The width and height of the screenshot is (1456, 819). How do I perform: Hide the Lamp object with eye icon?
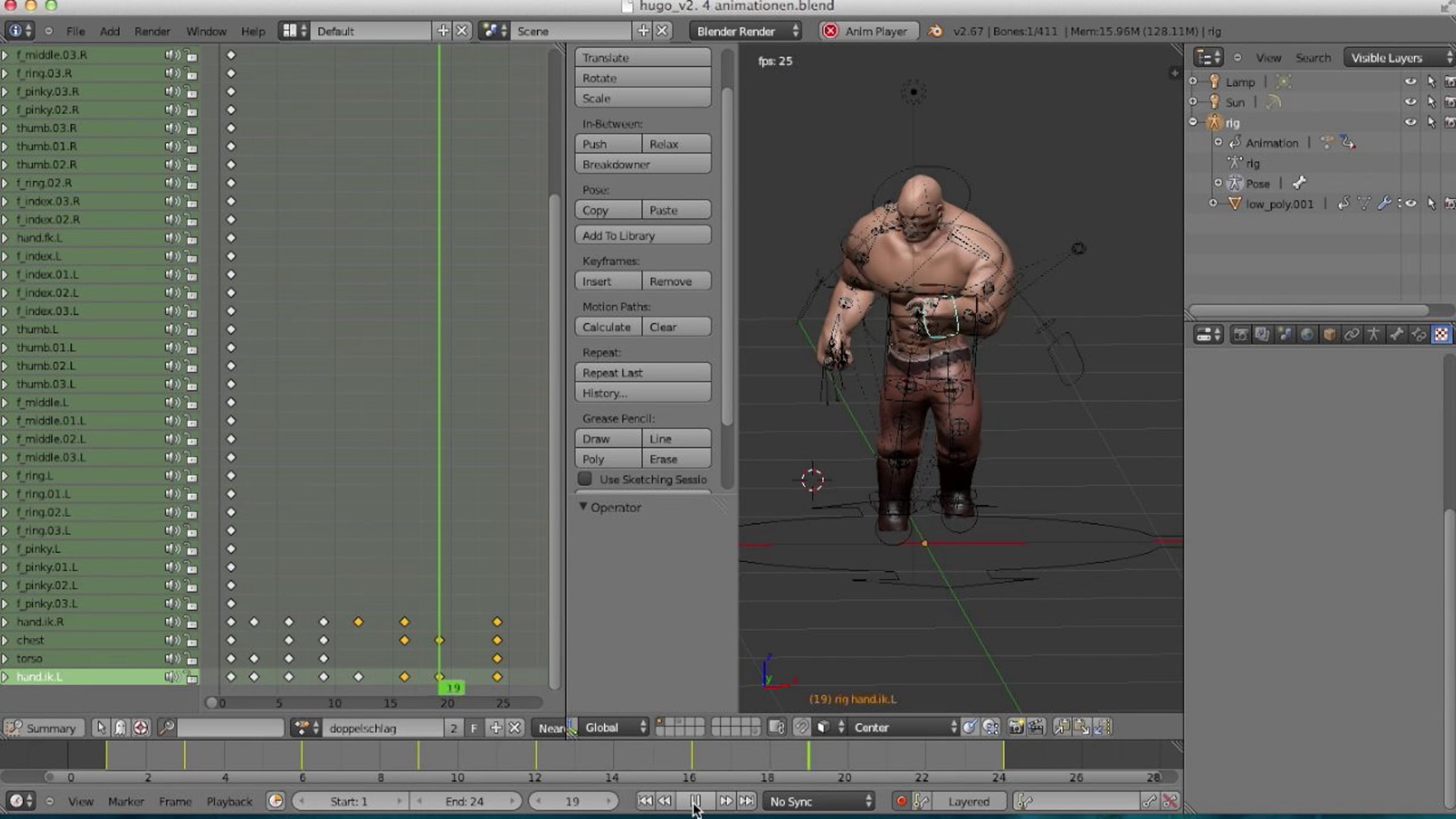(x=1410, y=81)
